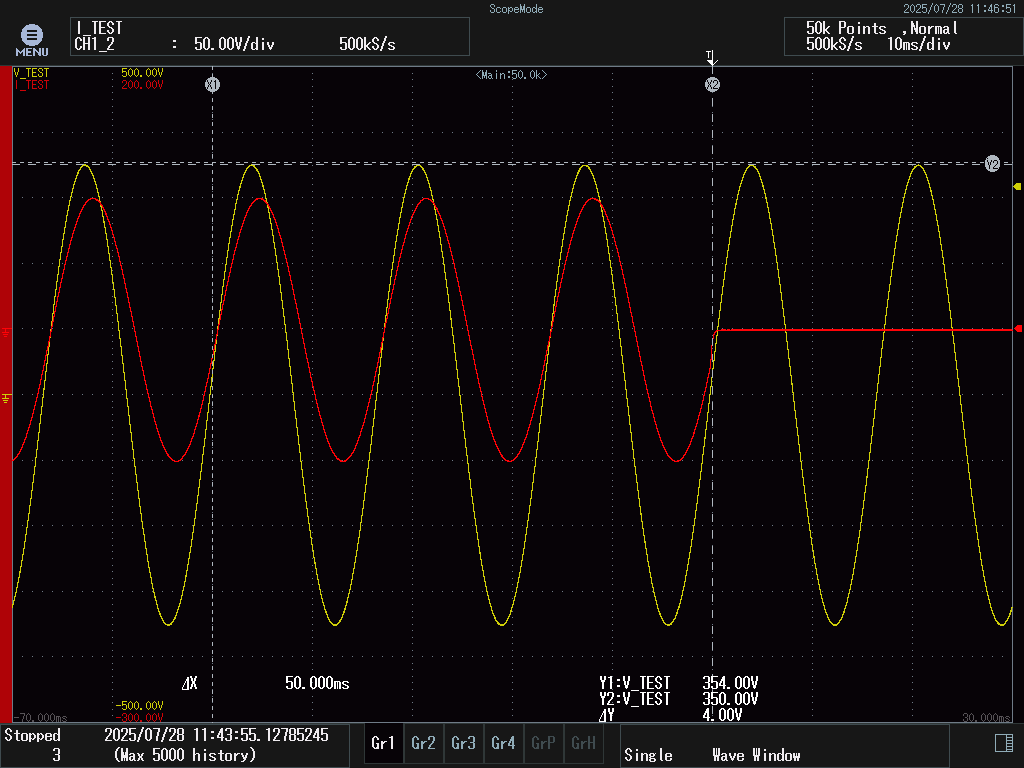Click the red I_TEST right-edge level indicator

tap(1018, 329)
